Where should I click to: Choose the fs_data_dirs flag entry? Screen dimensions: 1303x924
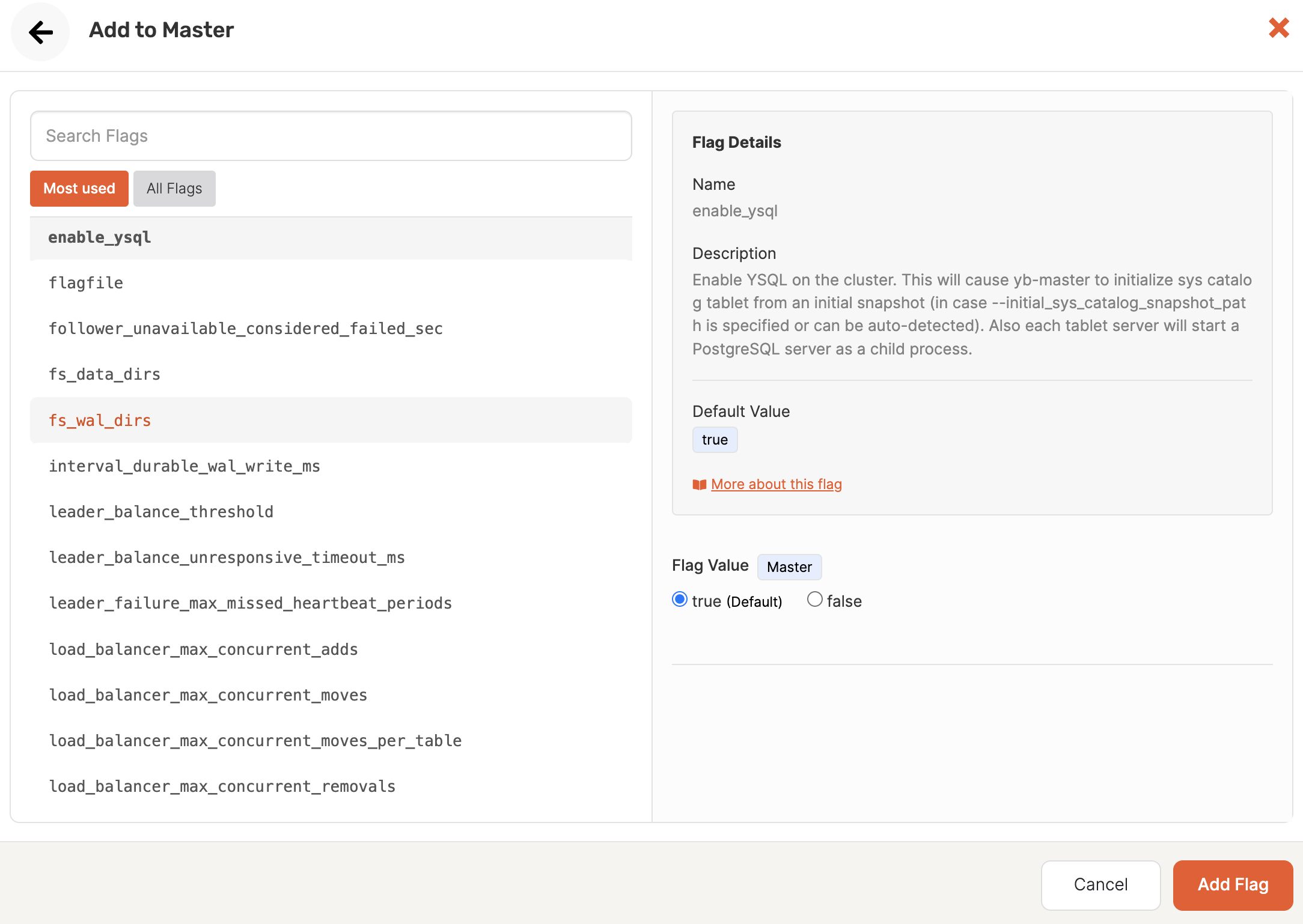click(x=105, y=374)
